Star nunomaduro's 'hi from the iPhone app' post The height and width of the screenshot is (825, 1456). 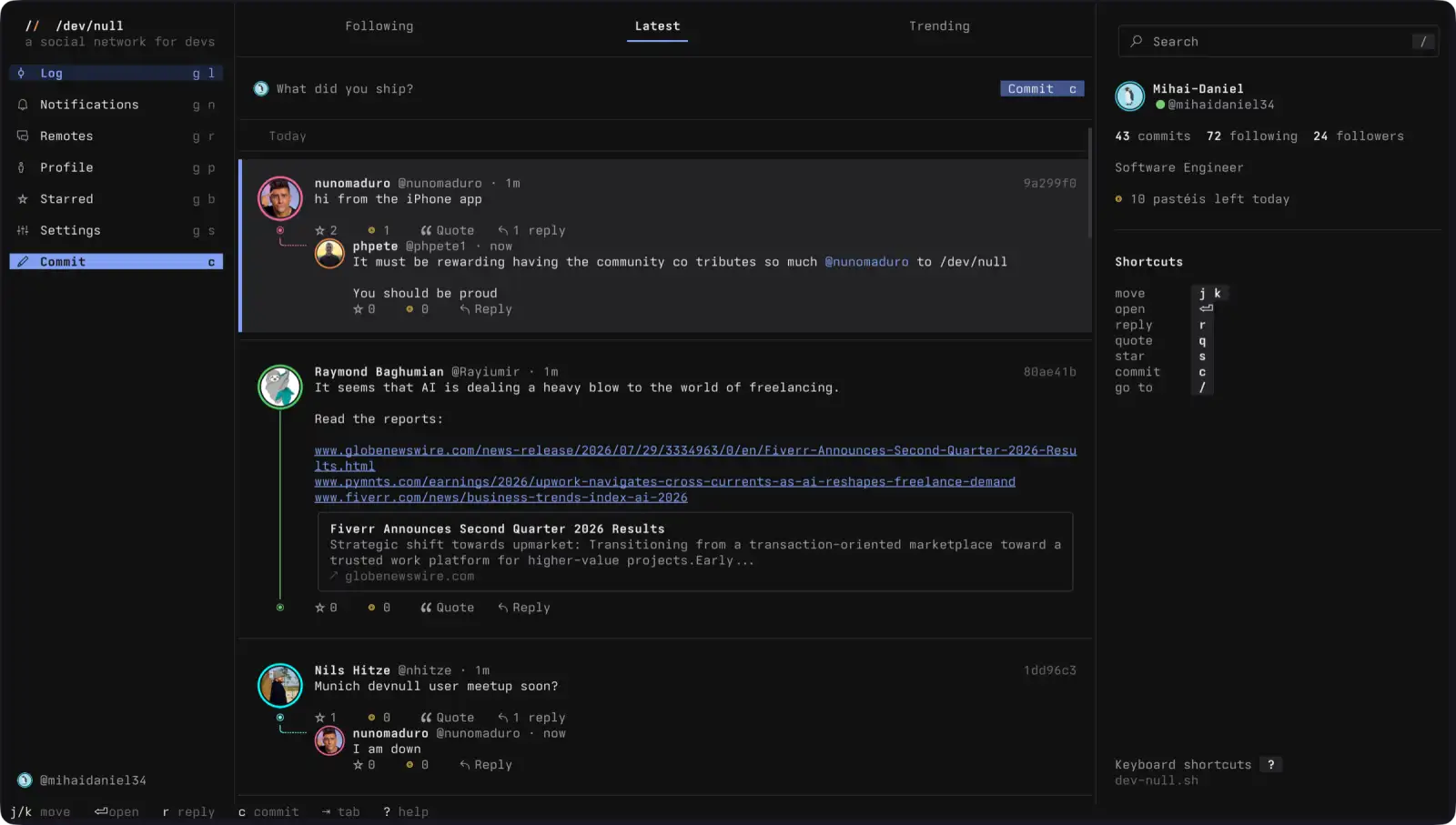pos(326,231)
